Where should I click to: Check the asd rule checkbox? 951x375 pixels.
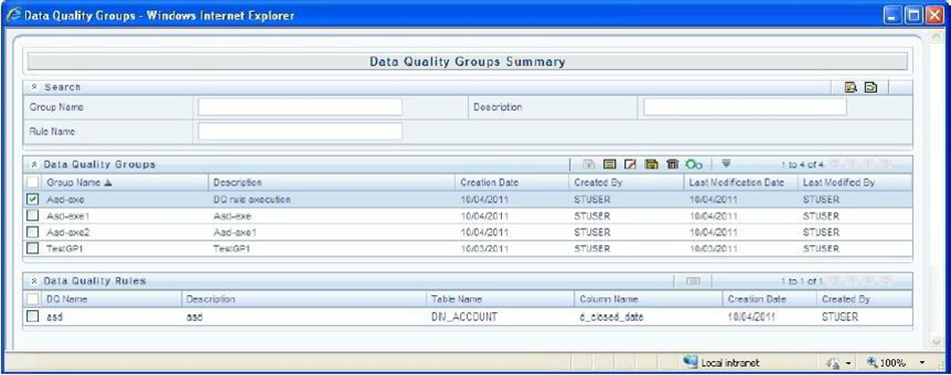(x=33, y=316)
